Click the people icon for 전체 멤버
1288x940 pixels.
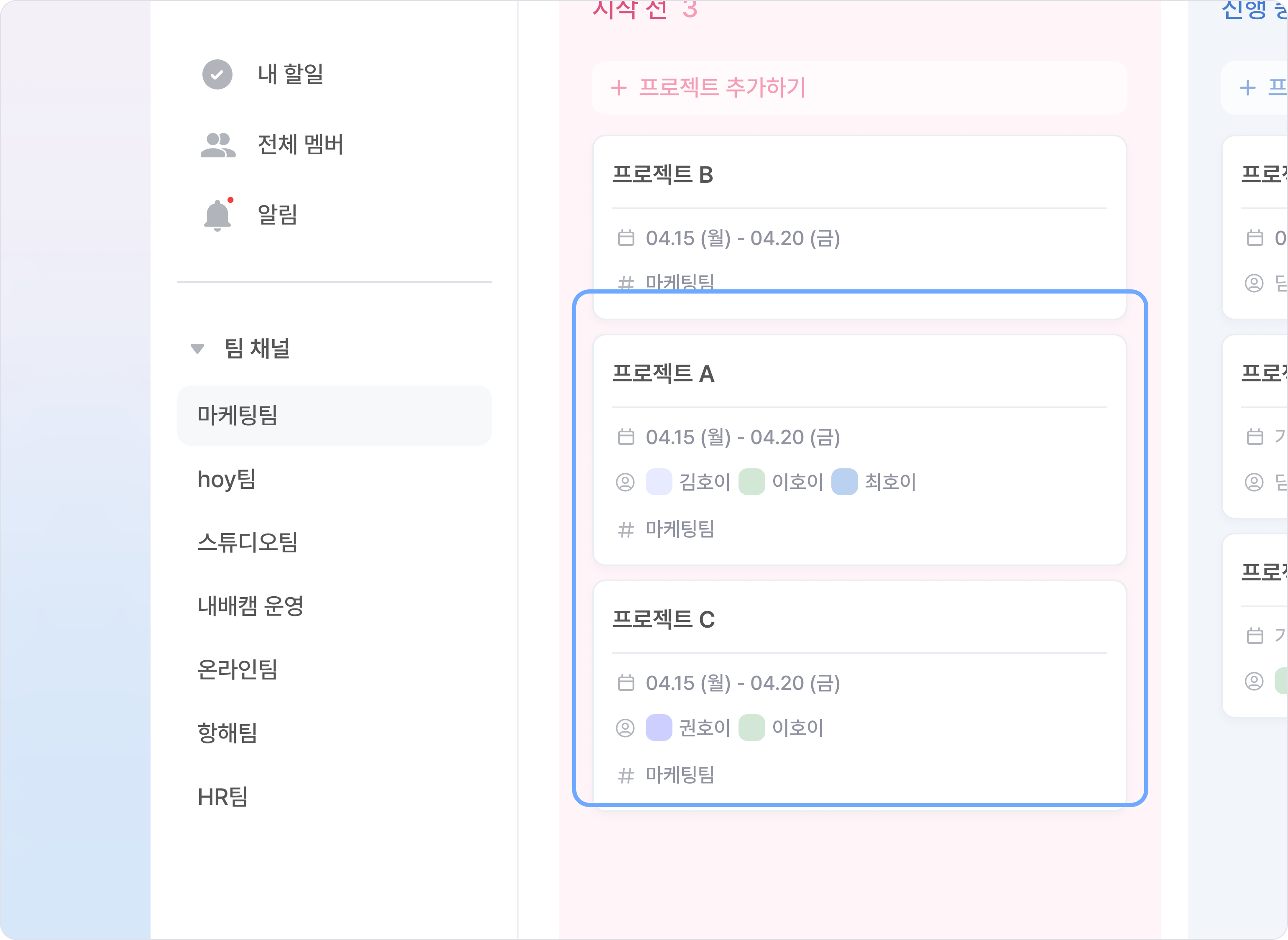[x=217, y=145]
